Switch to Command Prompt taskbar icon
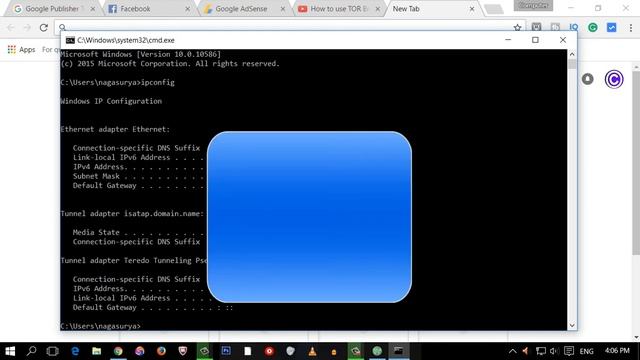 (398, 351)
